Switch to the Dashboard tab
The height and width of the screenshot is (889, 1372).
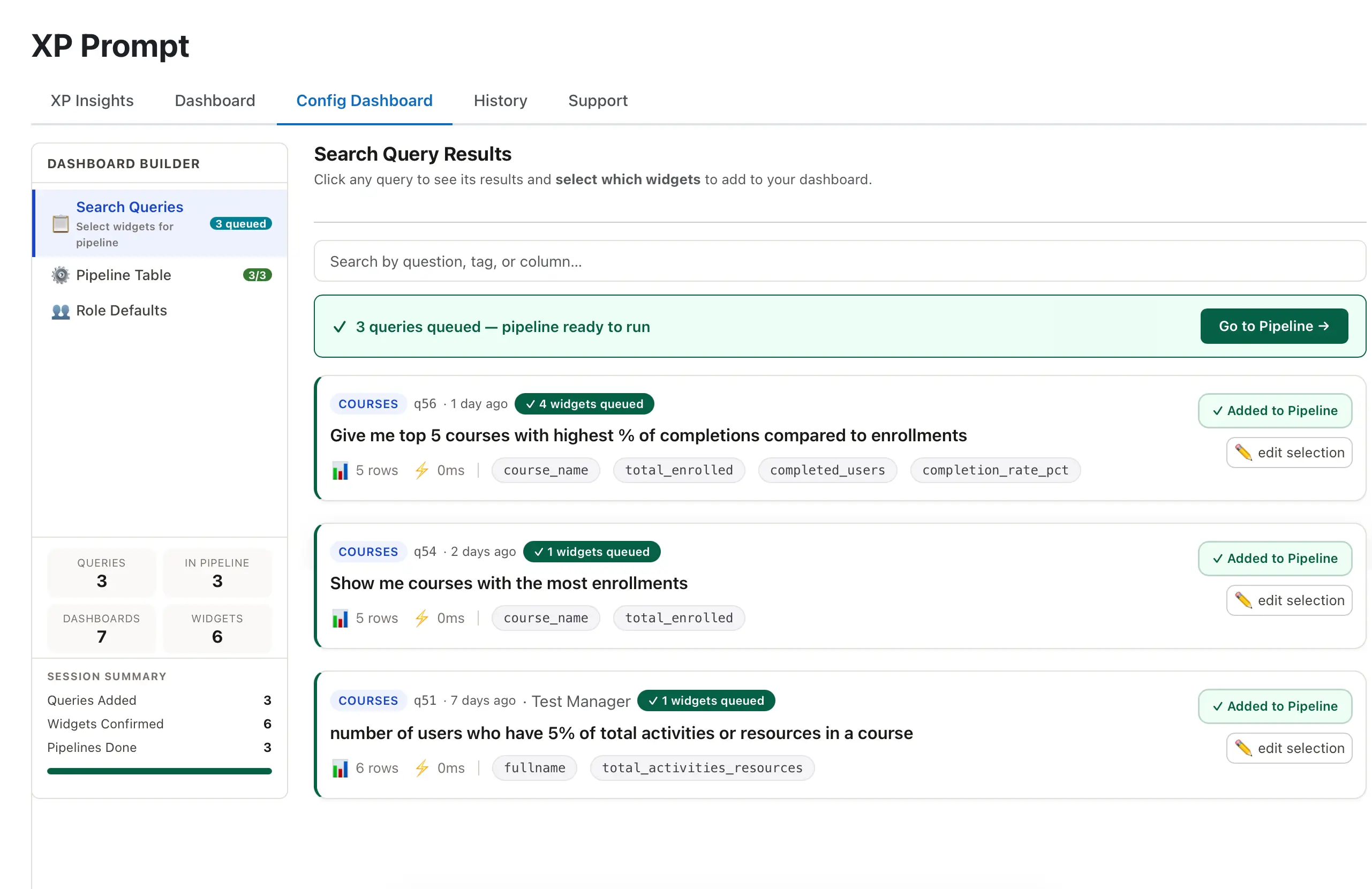215,100
